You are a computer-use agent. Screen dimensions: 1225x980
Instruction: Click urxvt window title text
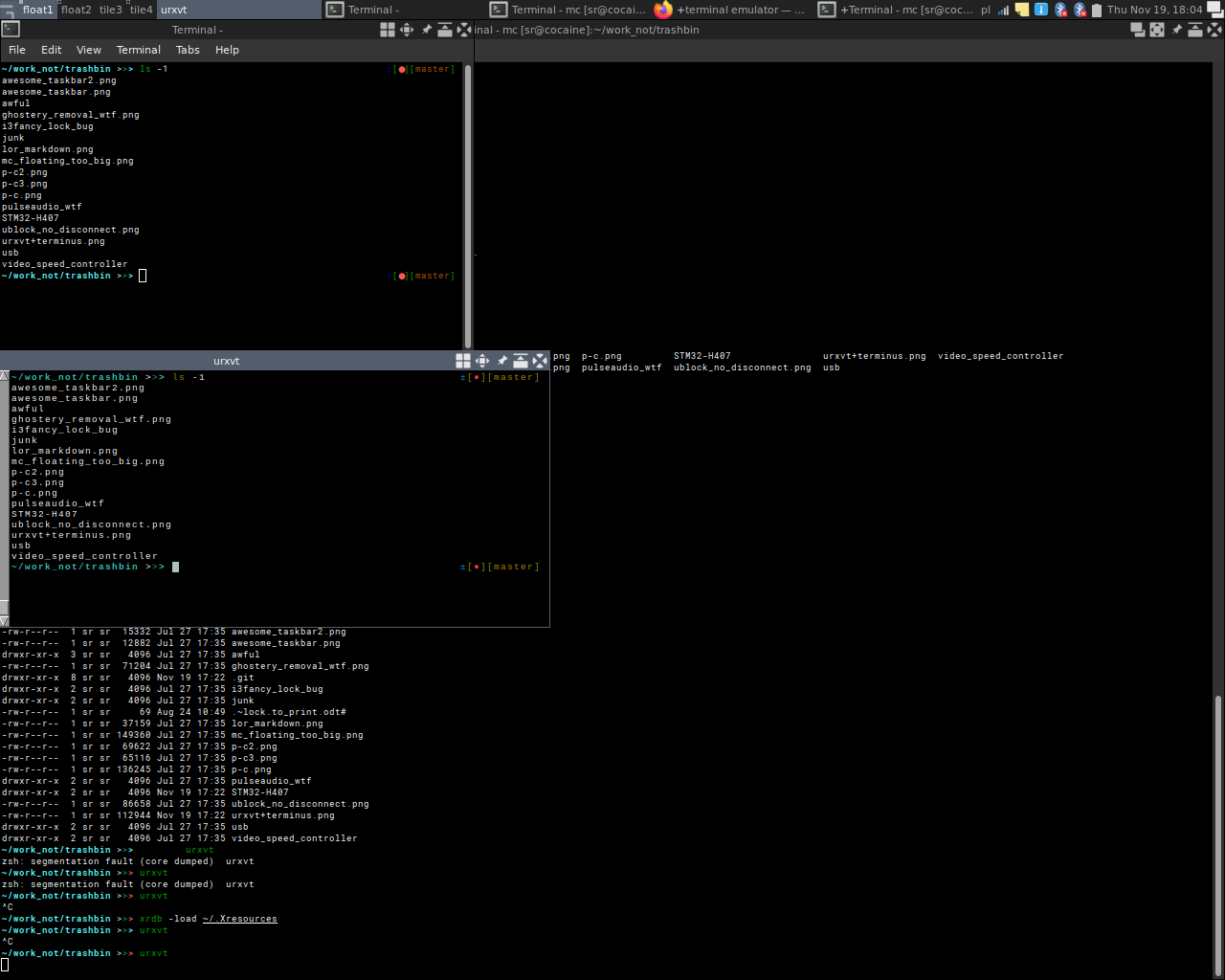point(227,361)
